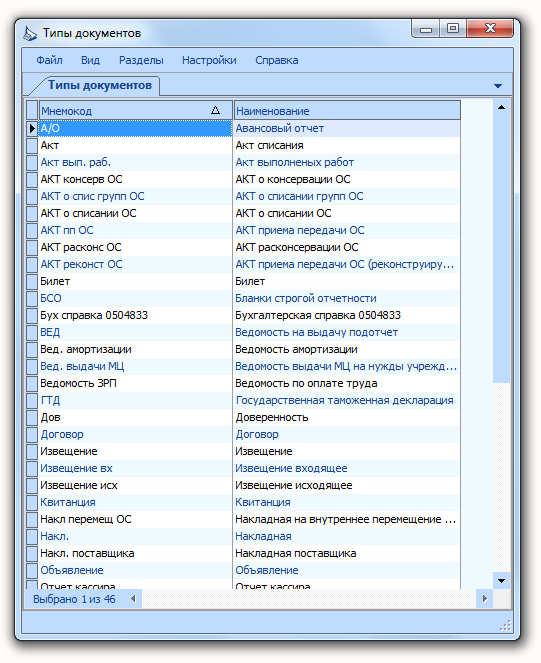Click the vertical scrollbar down arrow

tap(501, 581)
